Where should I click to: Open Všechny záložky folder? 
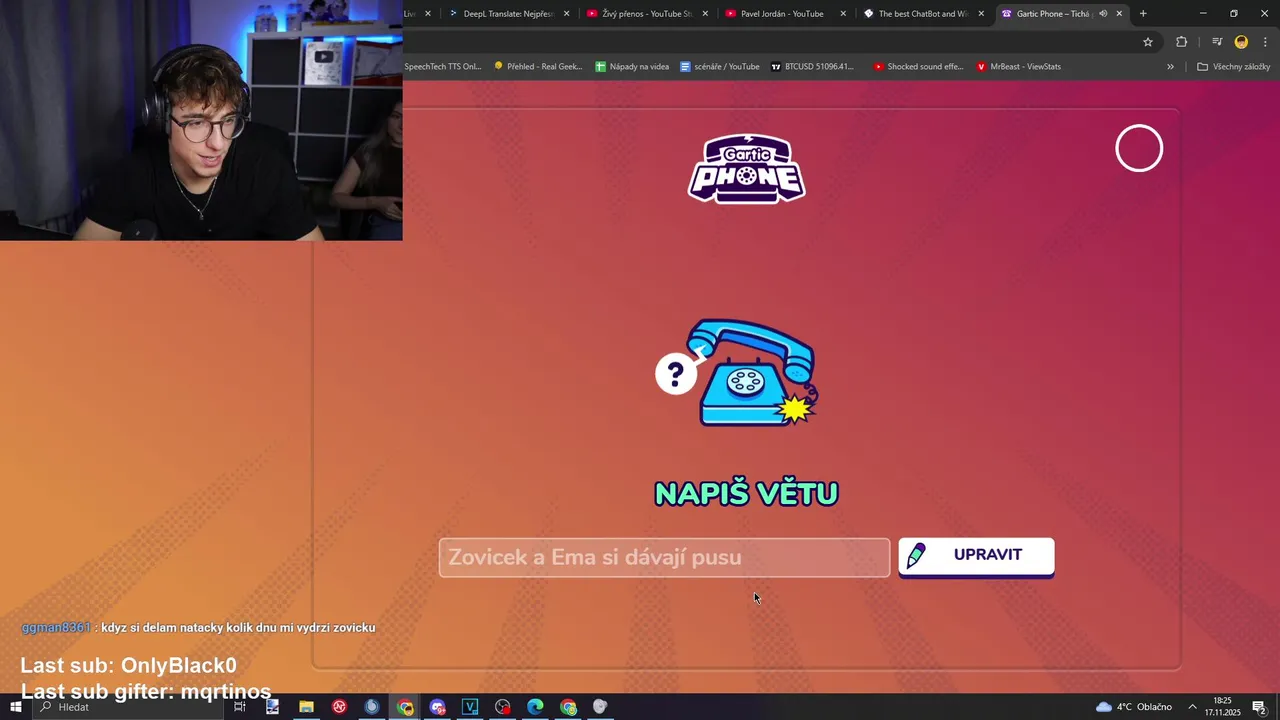[1233, 67]
